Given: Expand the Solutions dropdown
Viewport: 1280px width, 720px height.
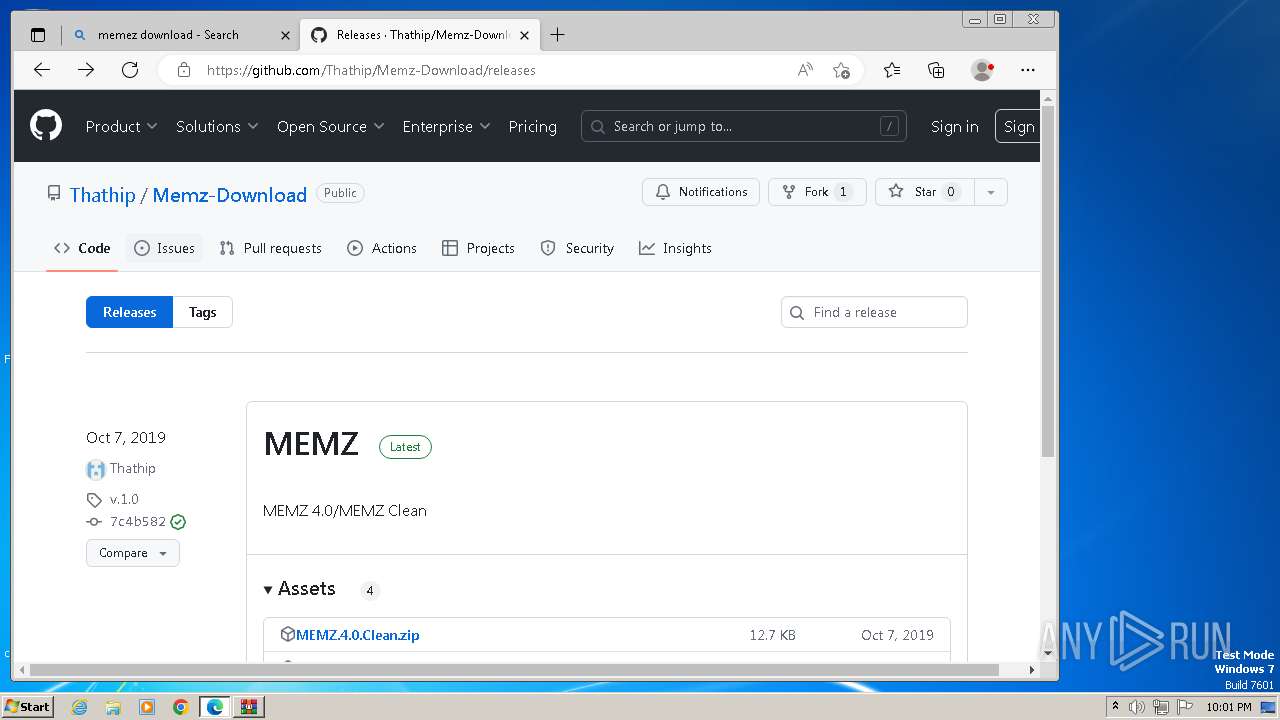Looking at the screenshot, I should point(217,127).
